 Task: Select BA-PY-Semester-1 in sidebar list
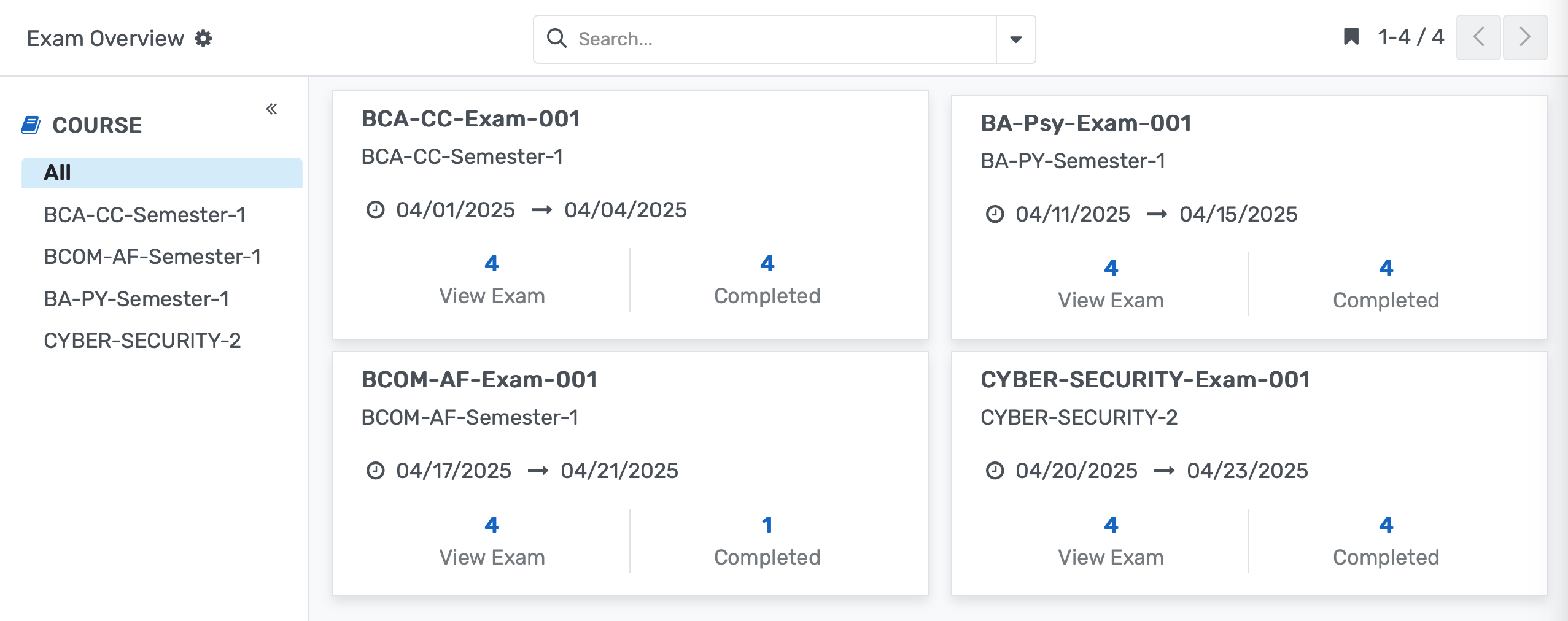point(136,299)
